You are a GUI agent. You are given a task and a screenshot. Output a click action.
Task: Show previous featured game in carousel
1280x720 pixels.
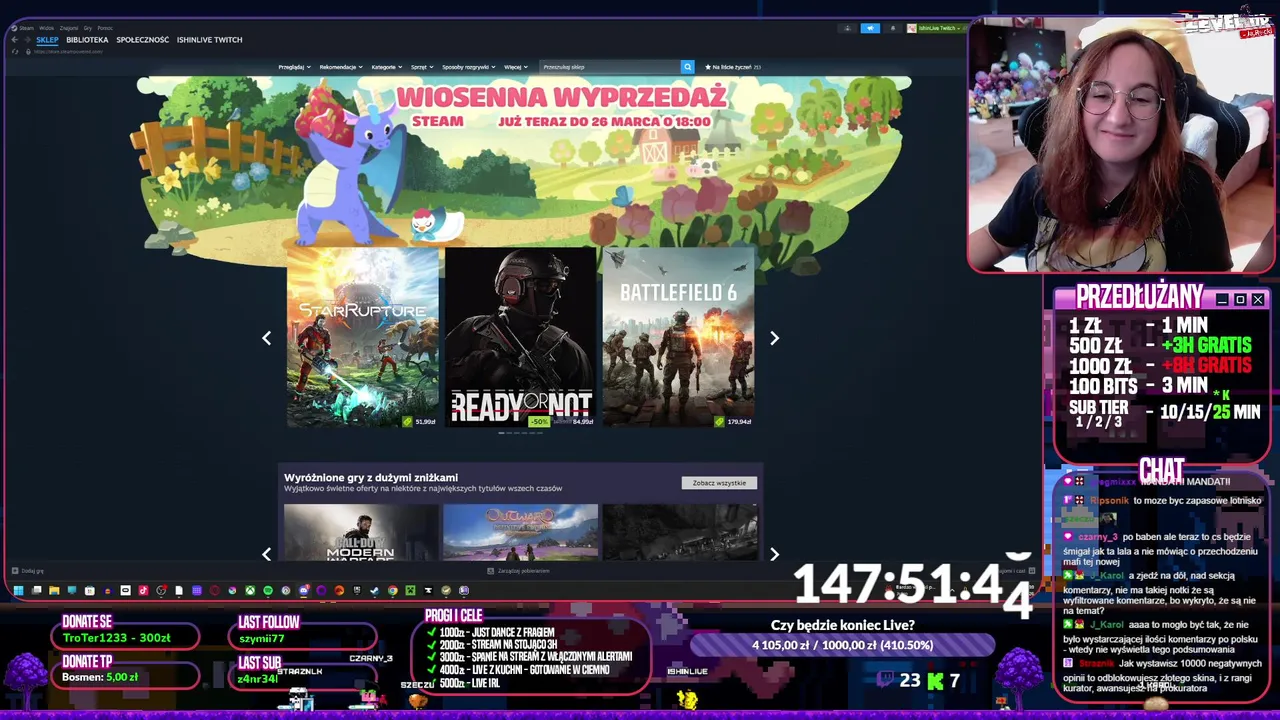[266, 338]
